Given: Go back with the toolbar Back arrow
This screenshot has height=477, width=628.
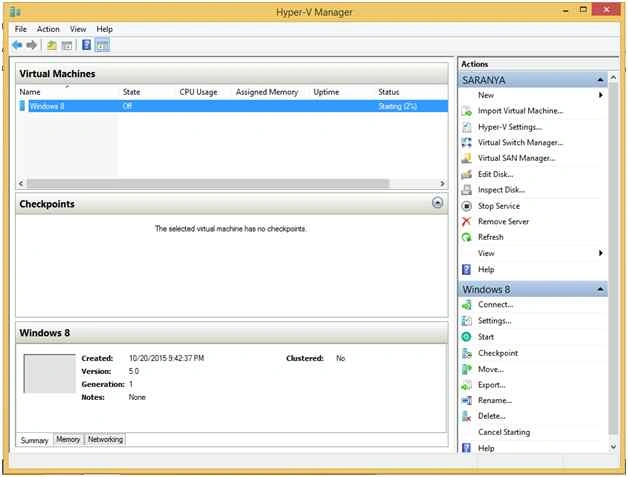Looking at the screenshot, I should coord(17,45).
